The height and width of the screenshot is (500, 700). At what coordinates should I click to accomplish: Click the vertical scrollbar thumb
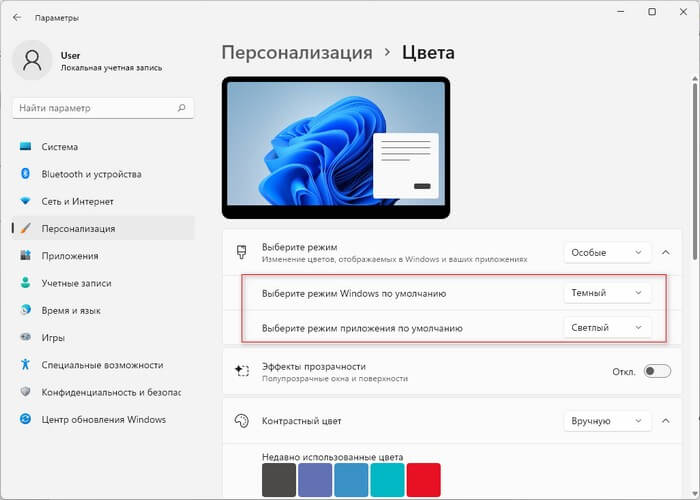click(695, 170)
